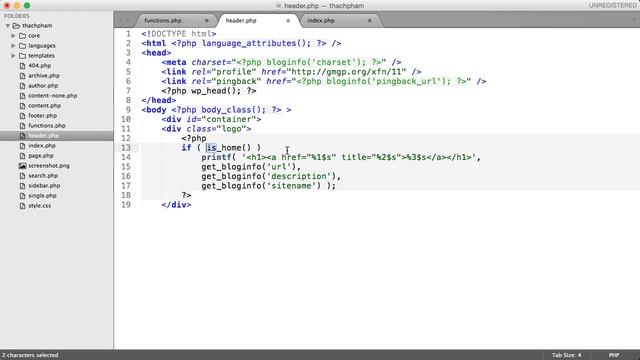This screenshot has height=360, width=640.
Task: Switch to the index.php tab
Action: (321, 20)
